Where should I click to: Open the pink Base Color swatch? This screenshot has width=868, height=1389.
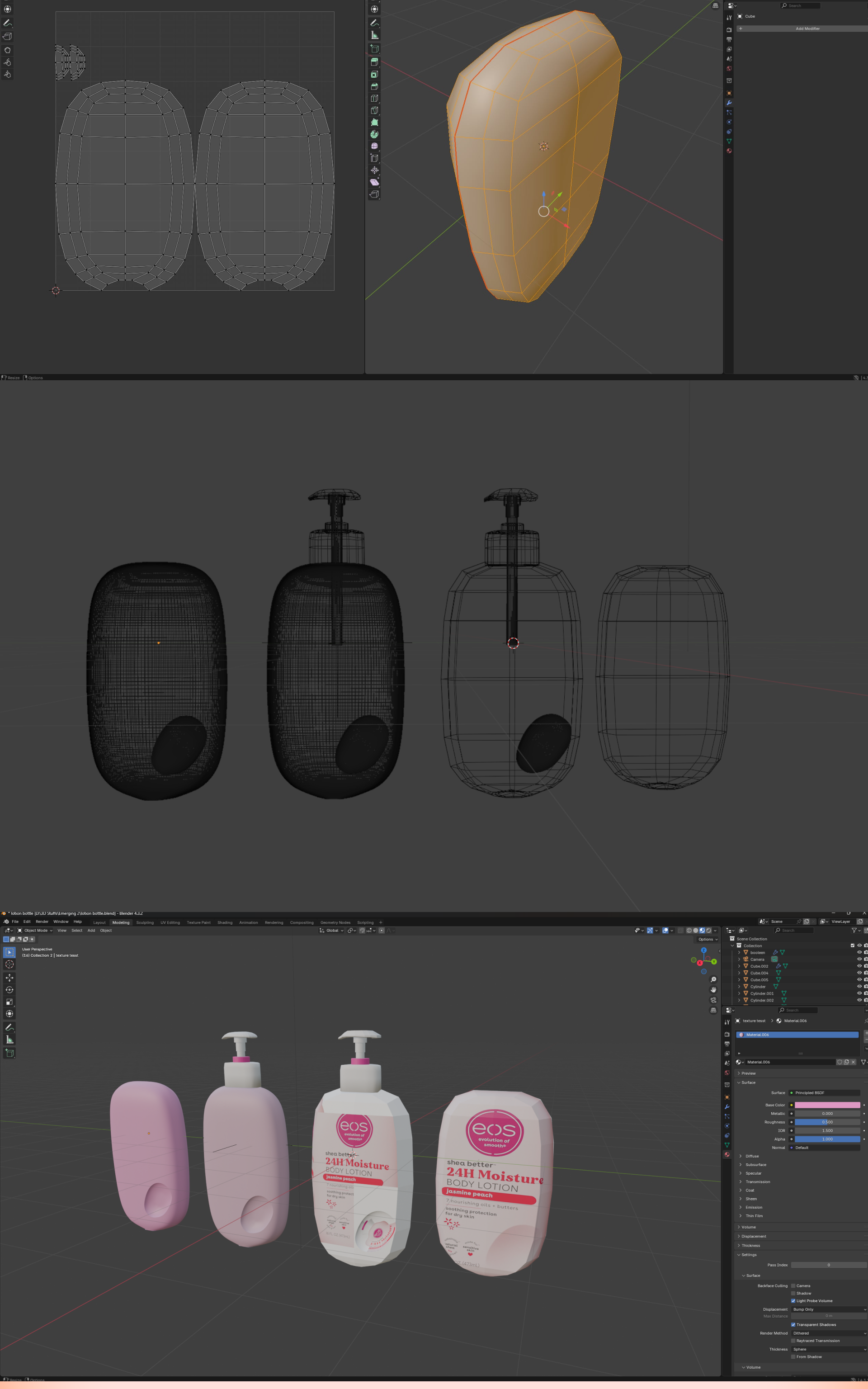tap(828, 1106)
